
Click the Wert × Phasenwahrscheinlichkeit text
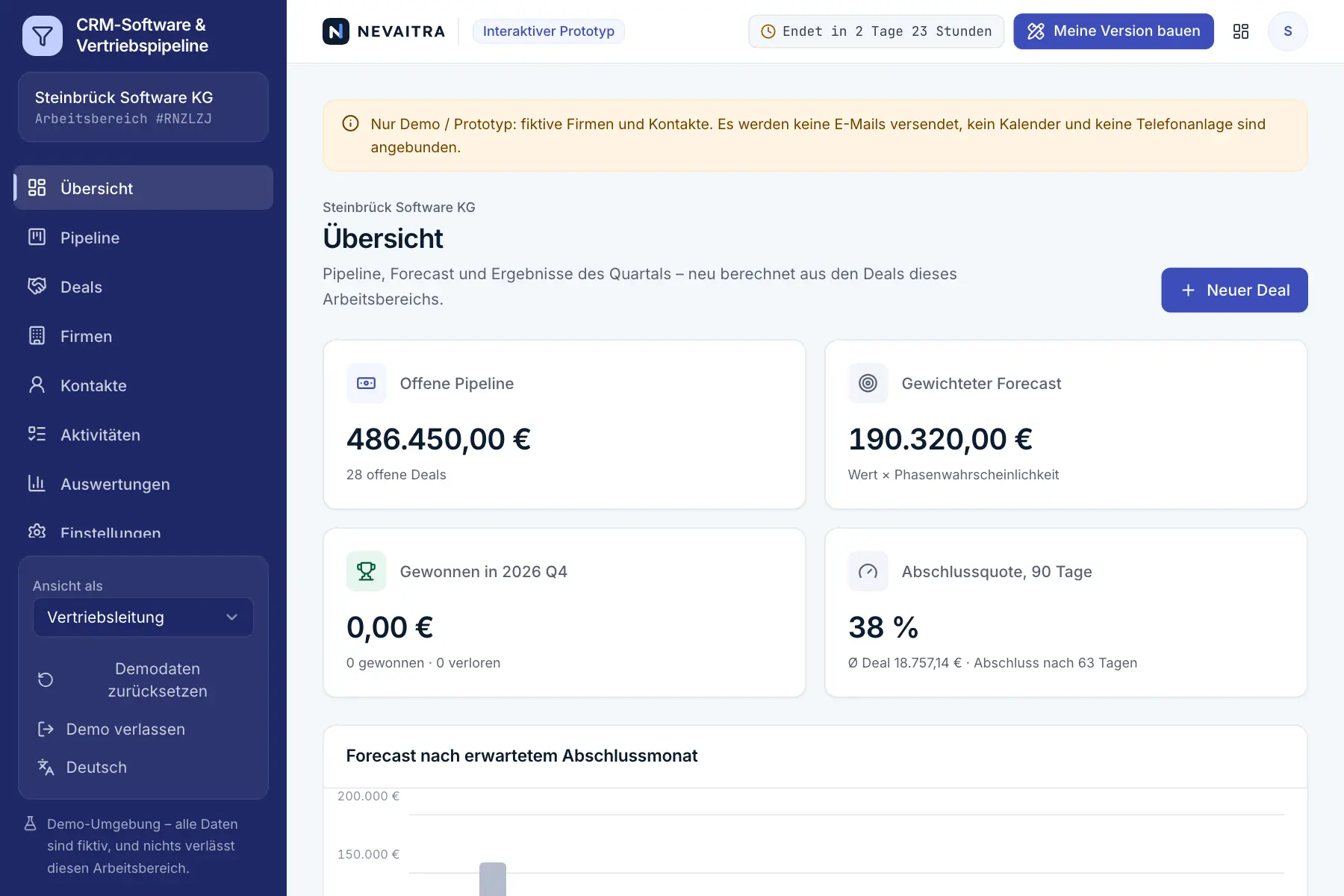[x=953, y=475]
